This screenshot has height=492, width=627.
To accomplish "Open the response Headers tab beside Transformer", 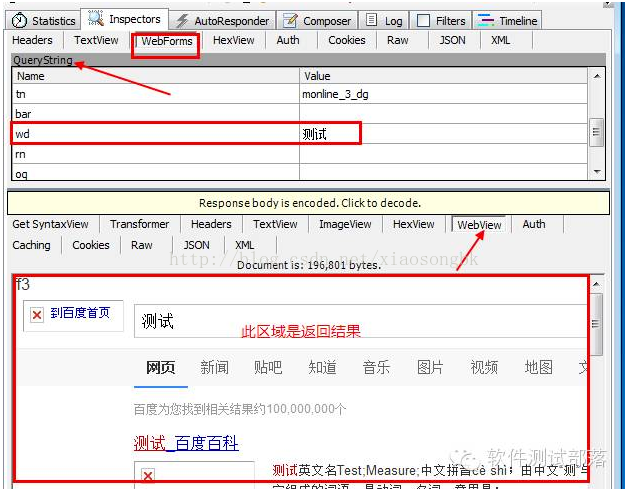I will click(211, 224).
